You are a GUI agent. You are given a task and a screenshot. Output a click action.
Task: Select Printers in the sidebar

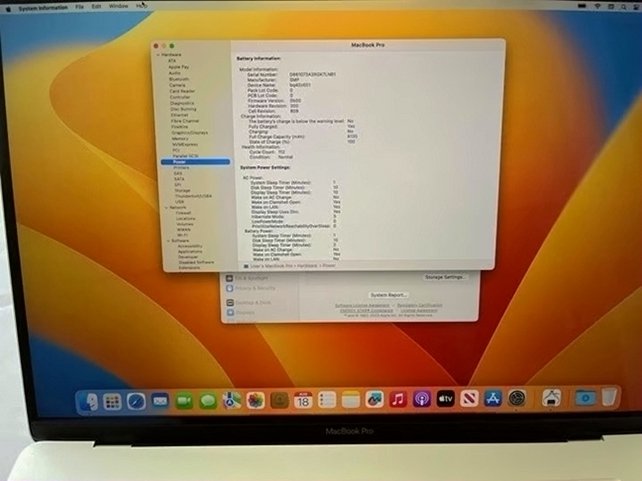(181, 168)
